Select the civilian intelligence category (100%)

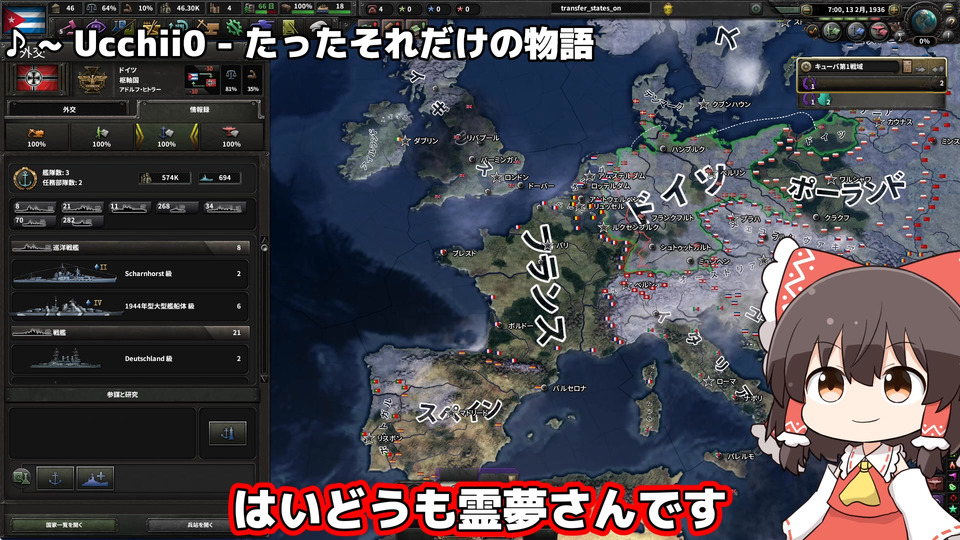(x=37, y=136)
